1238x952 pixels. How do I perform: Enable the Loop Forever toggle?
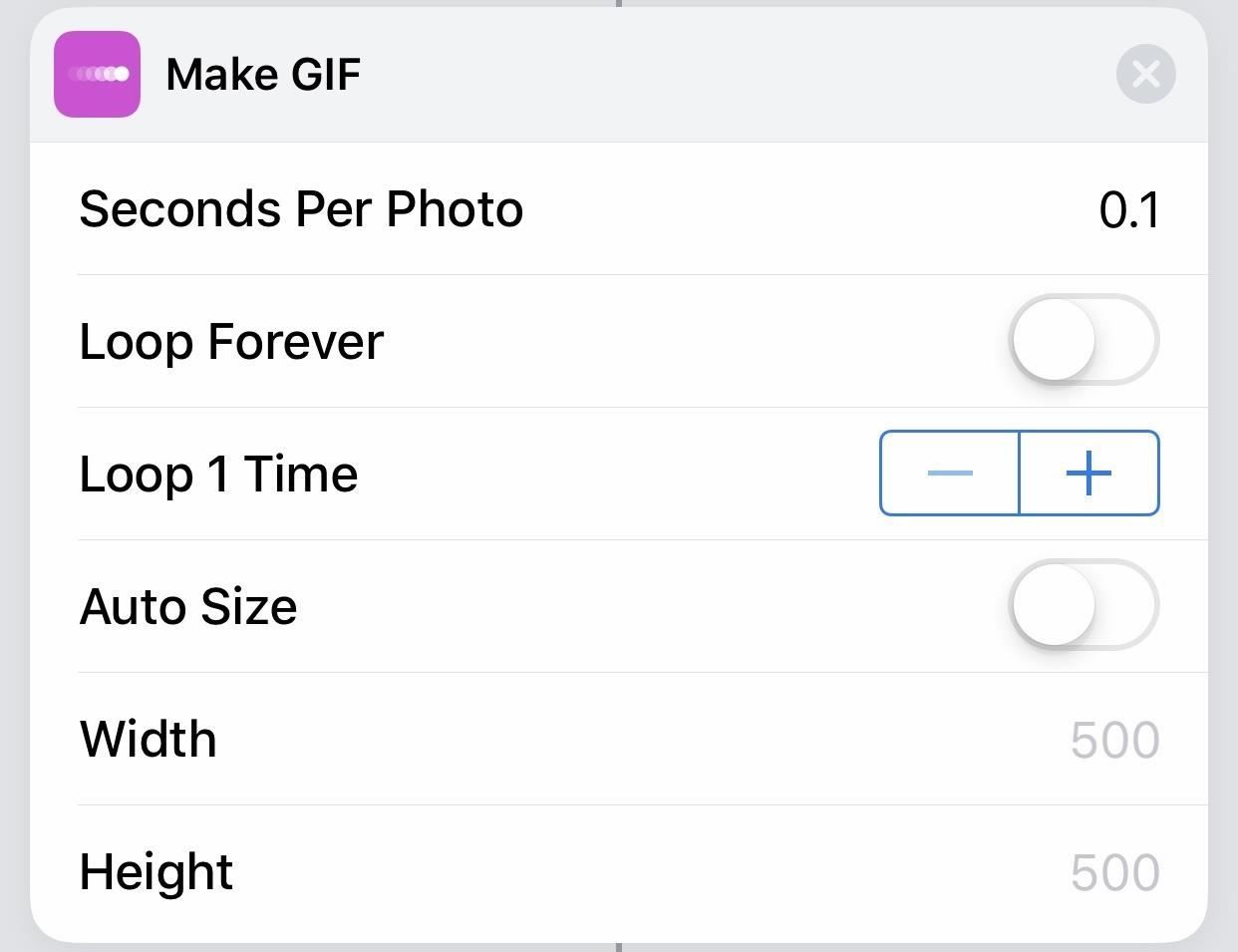tap(1084, 340)
